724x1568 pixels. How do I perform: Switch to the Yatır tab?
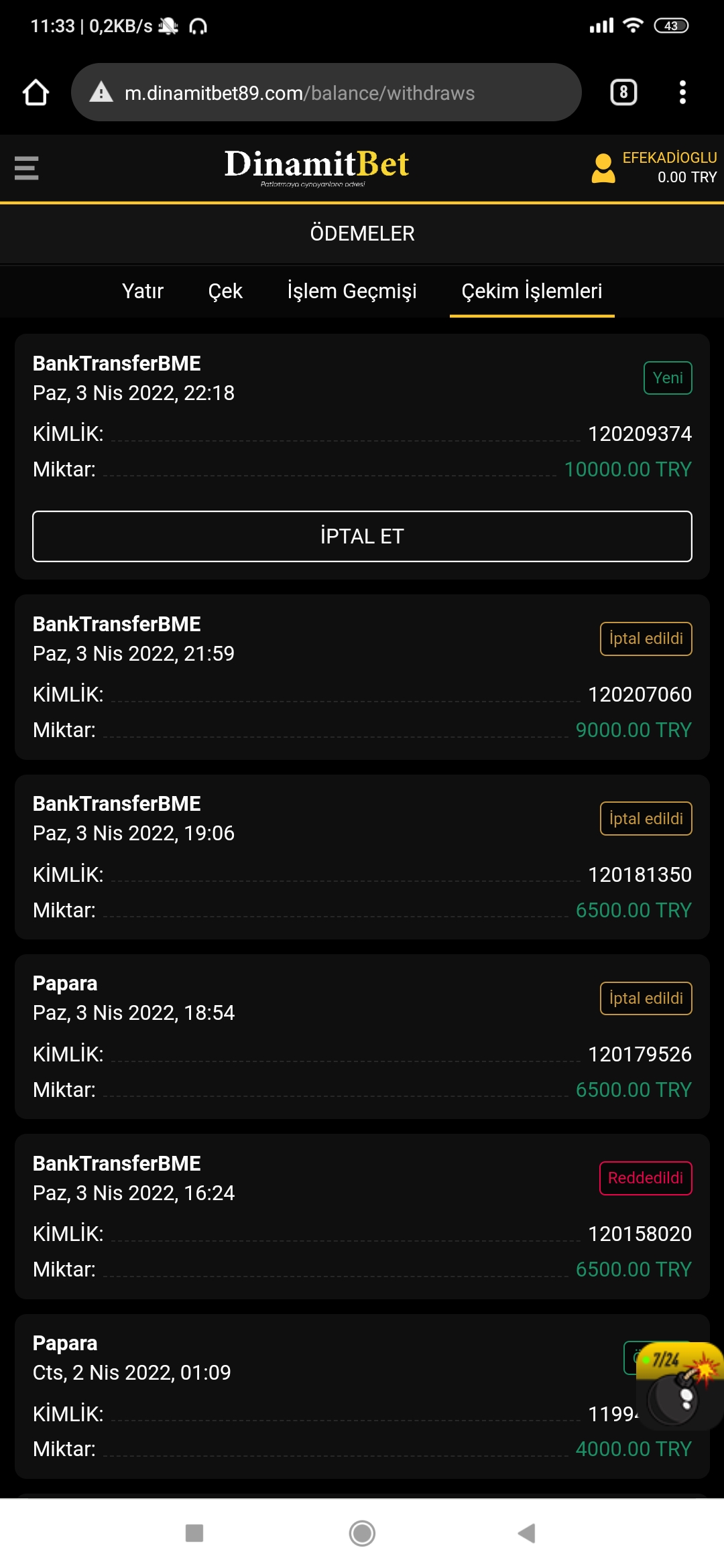[143, 291]
